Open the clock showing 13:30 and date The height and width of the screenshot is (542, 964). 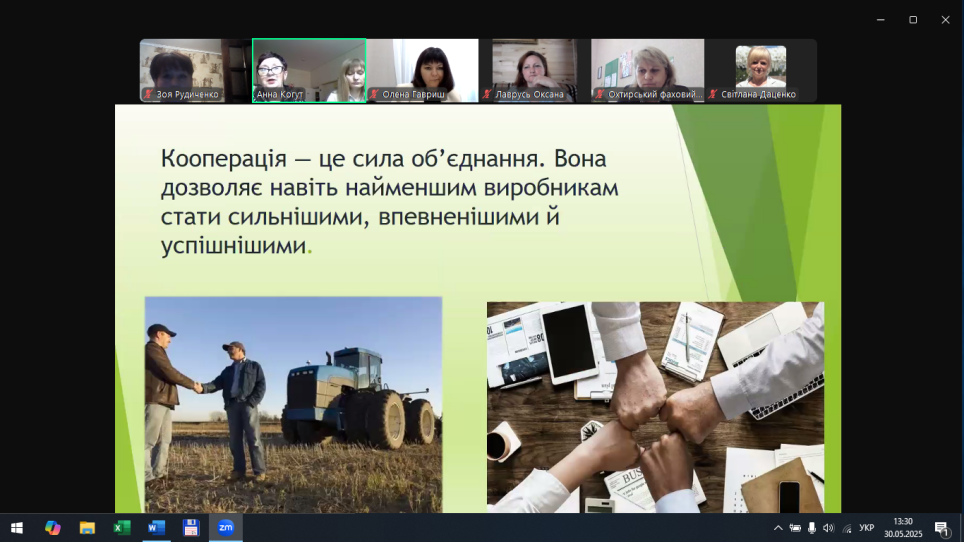click(902, 527)
